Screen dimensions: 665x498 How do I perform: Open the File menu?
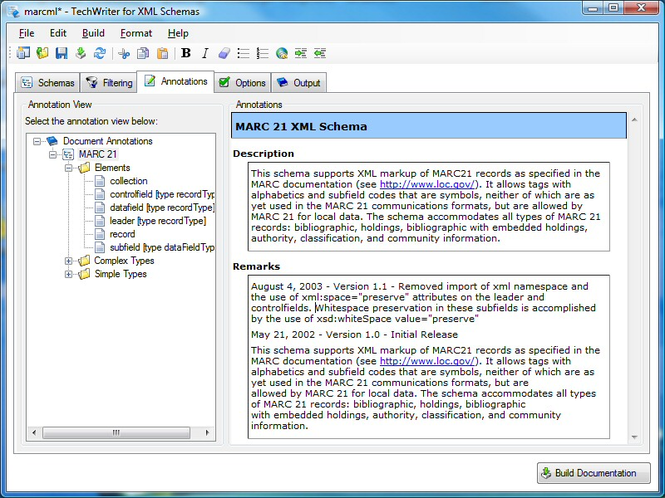coord(26,33)
